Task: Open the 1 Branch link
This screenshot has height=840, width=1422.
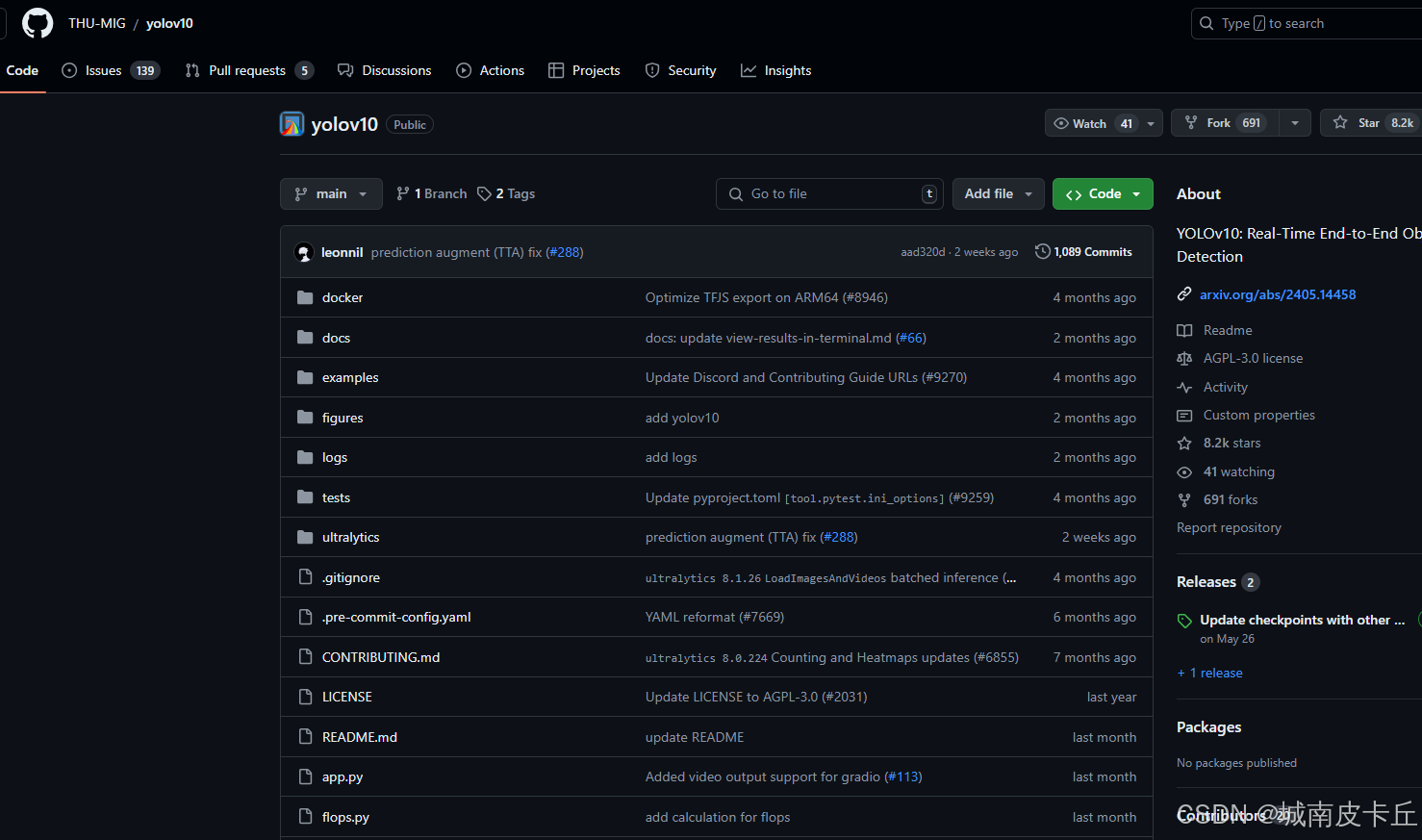Action: [431, 193]
